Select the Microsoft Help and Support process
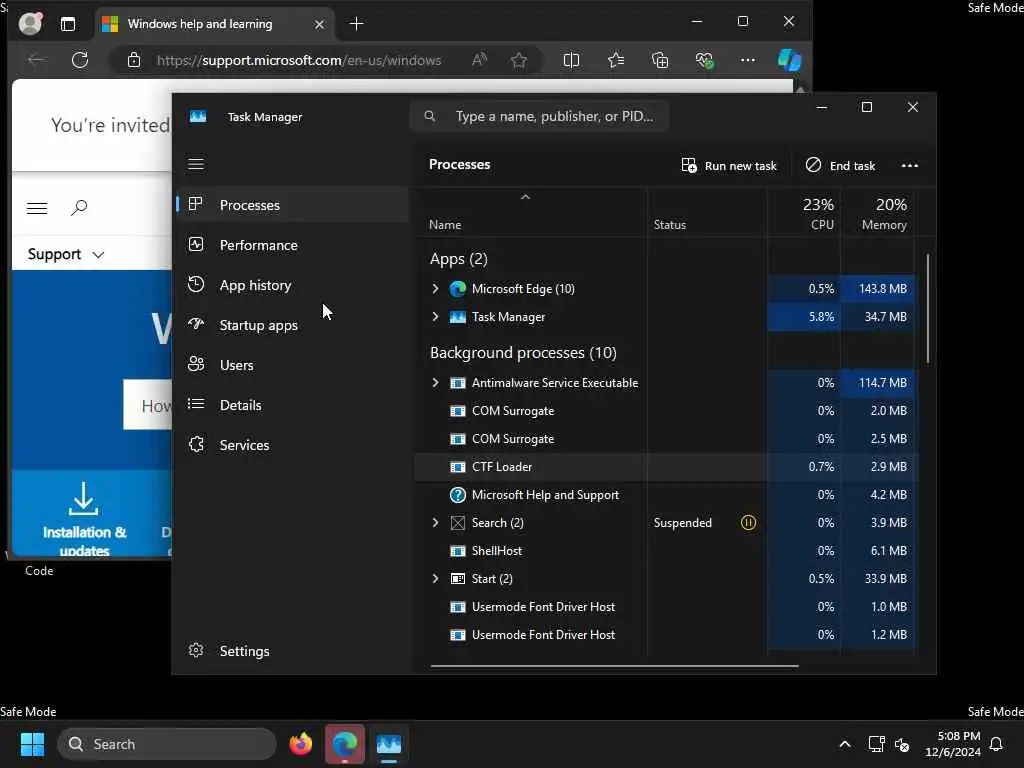Viewport: 1024px width, 768px height. (665, 494)
